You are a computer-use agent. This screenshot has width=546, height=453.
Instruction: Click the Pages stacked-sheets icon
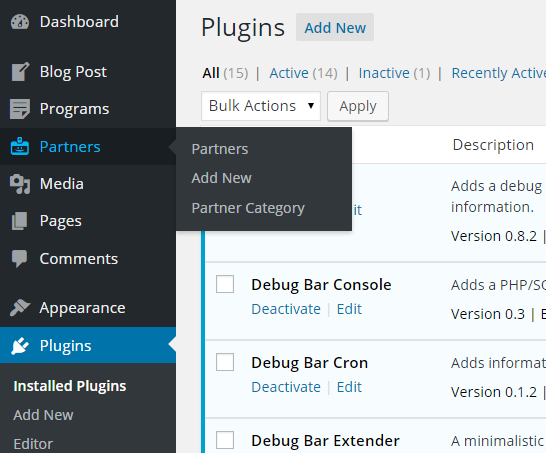(x=20, y=221)
